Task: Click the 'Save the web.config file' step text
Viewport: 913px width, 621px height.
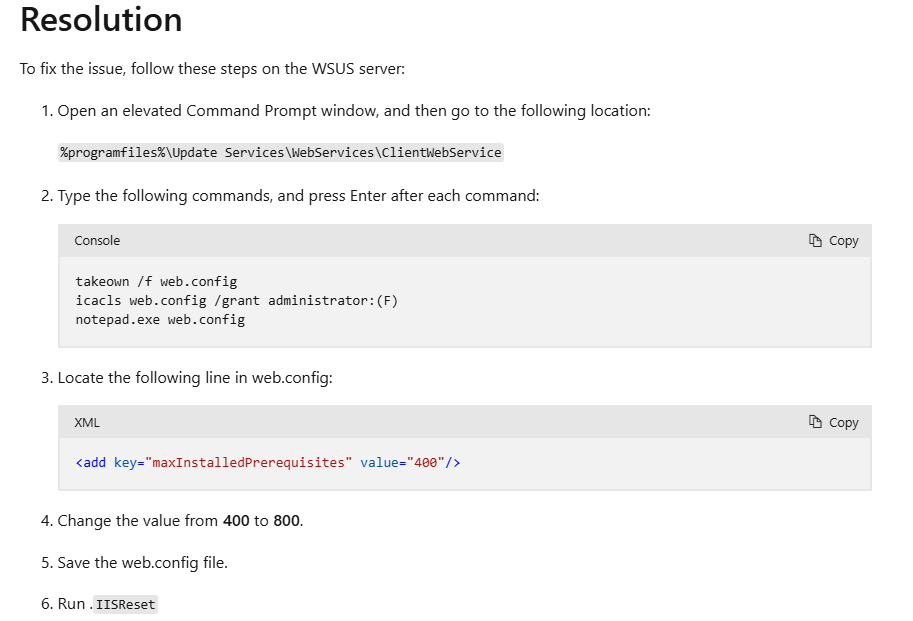Action: click(x=143, y=563)
